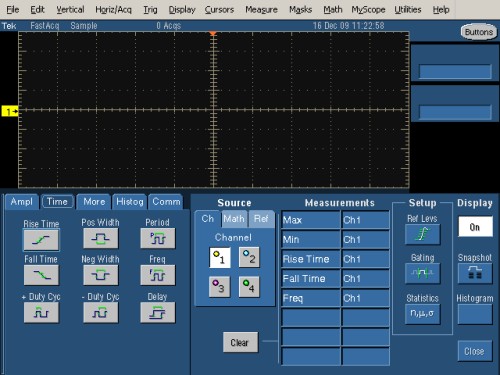Click the orange trigger position marker
Screen dimensions: 500x375
(x=213, y=34)
